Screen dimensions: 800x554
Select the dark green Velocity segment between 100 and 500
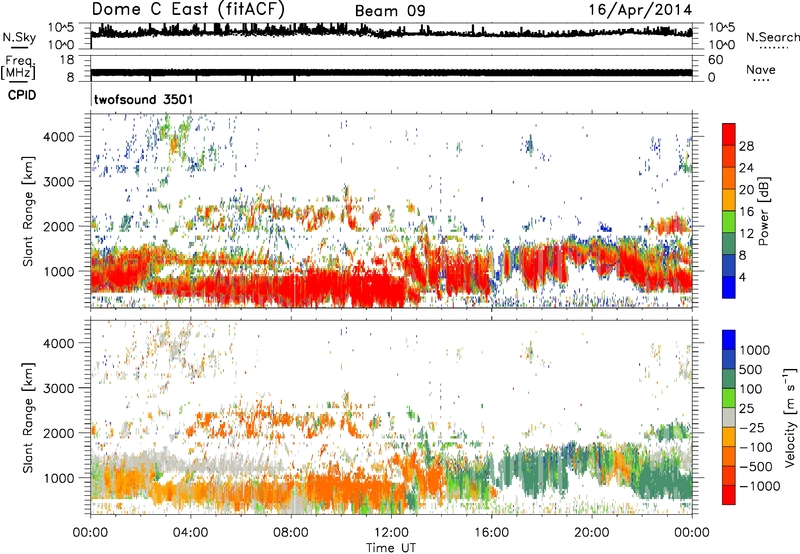[x=729, y=379]
